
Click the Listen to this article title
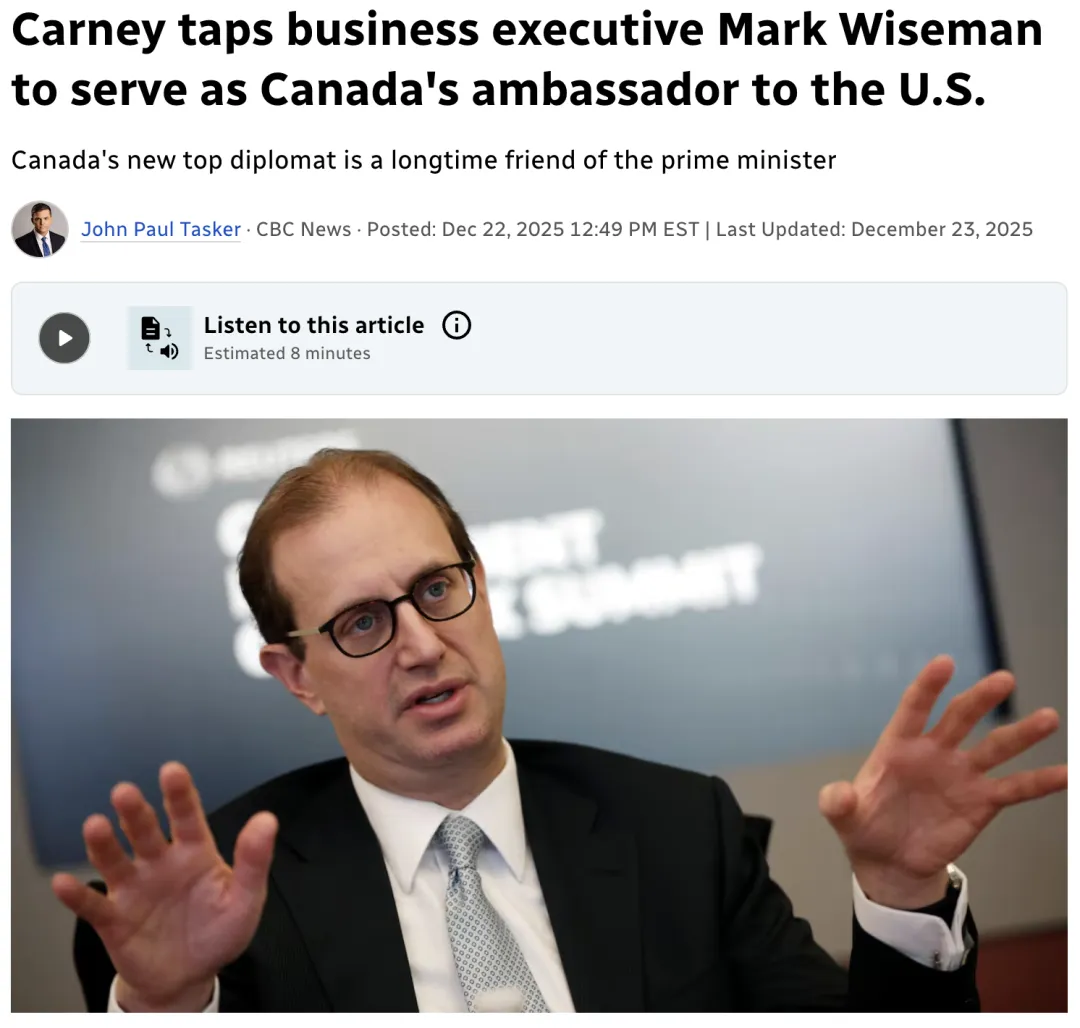pyautogui.click(x=313, y=325)
